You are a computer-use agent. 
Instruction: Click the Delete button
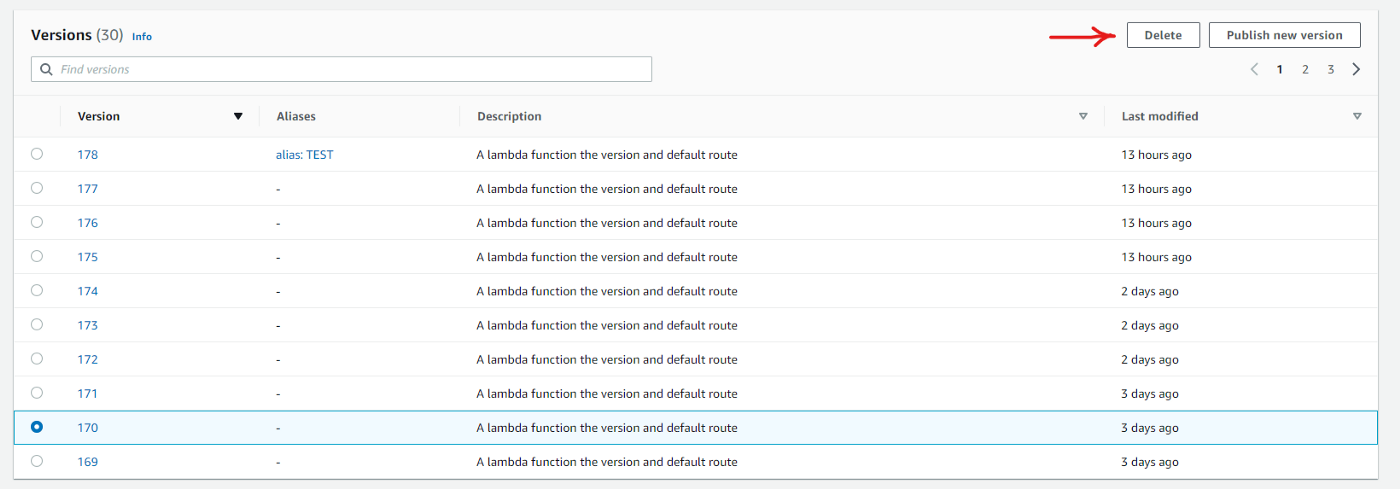coord(1163,35)
